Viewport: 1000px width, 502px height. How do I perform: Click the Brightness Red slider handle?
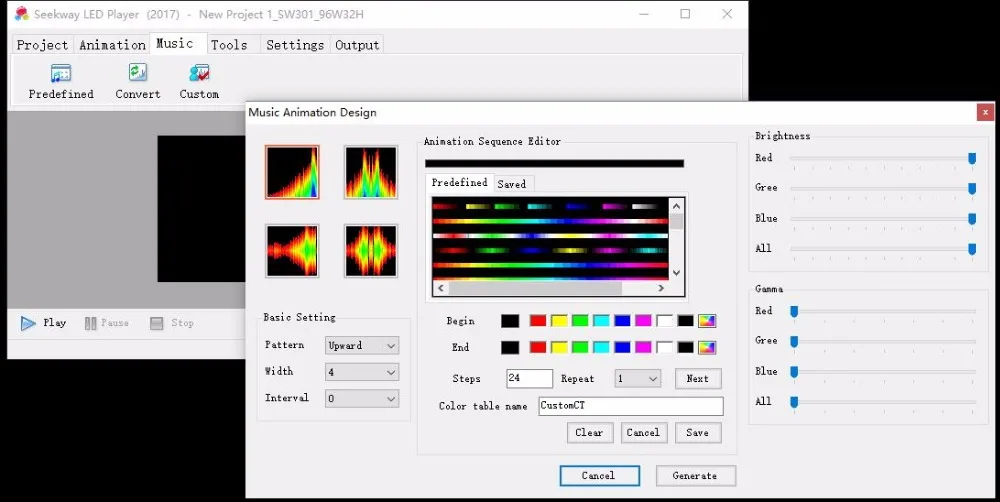pyautogui.click(x=972, y=158)
